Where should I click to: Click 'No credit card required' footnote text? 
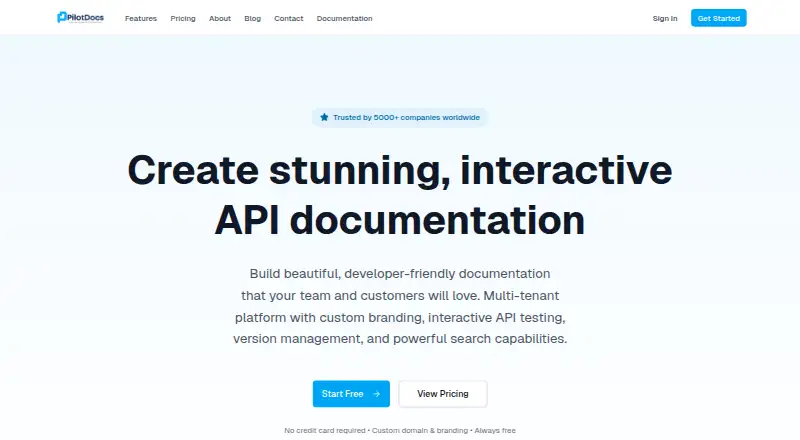coord(324,430)
